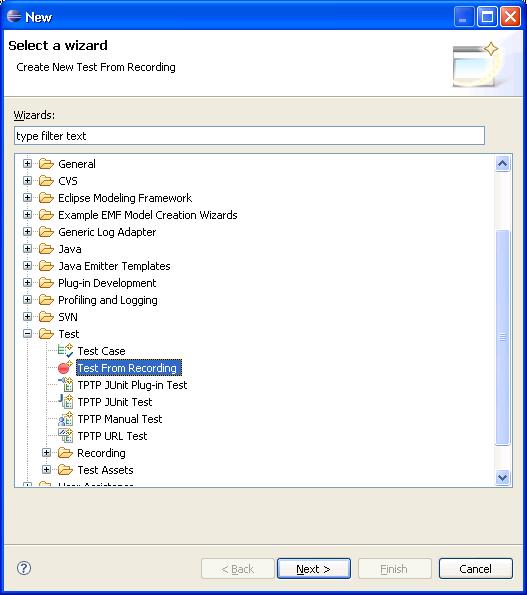The image size is (527, 595).
Task: Expand the Generic Log Adapter node
Action: point(27,231)
